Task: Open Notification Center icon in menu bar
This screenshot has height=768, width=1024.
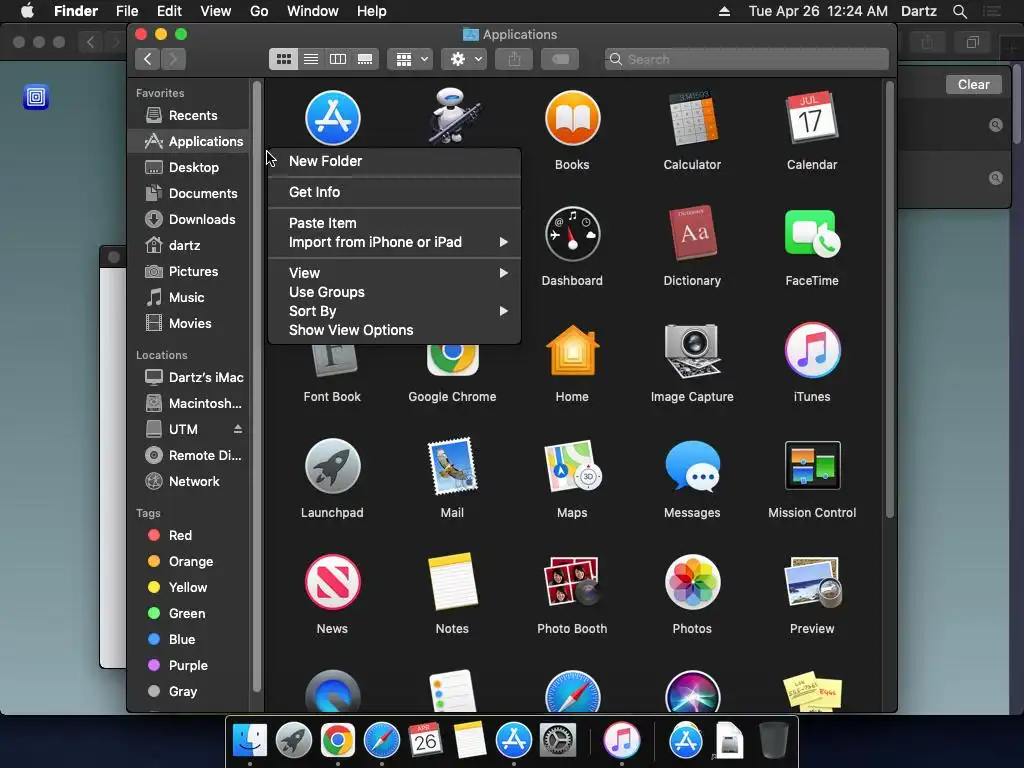Action: pos(992,11)
